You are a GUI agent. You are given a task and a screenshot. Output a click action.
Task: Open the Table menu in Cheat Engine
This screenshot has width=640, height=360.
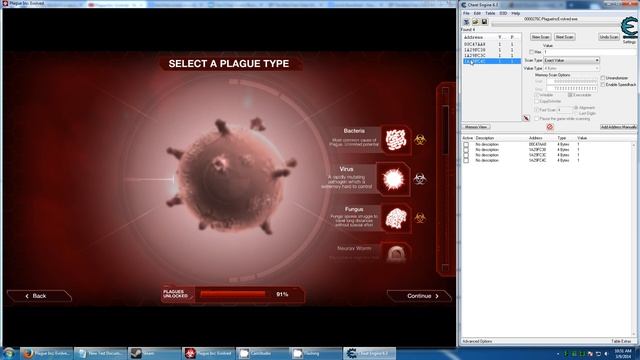click(x=490, y=13)
